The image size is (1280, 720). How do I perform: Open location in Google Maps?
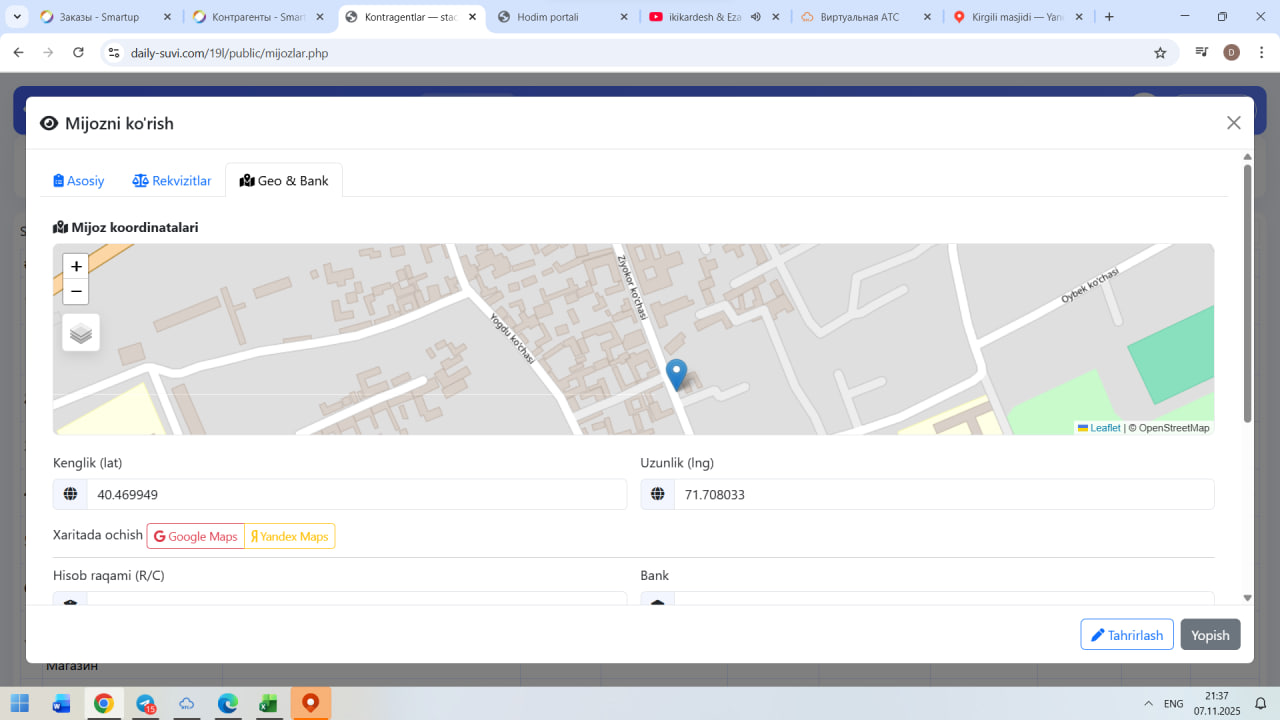[196, 536]
